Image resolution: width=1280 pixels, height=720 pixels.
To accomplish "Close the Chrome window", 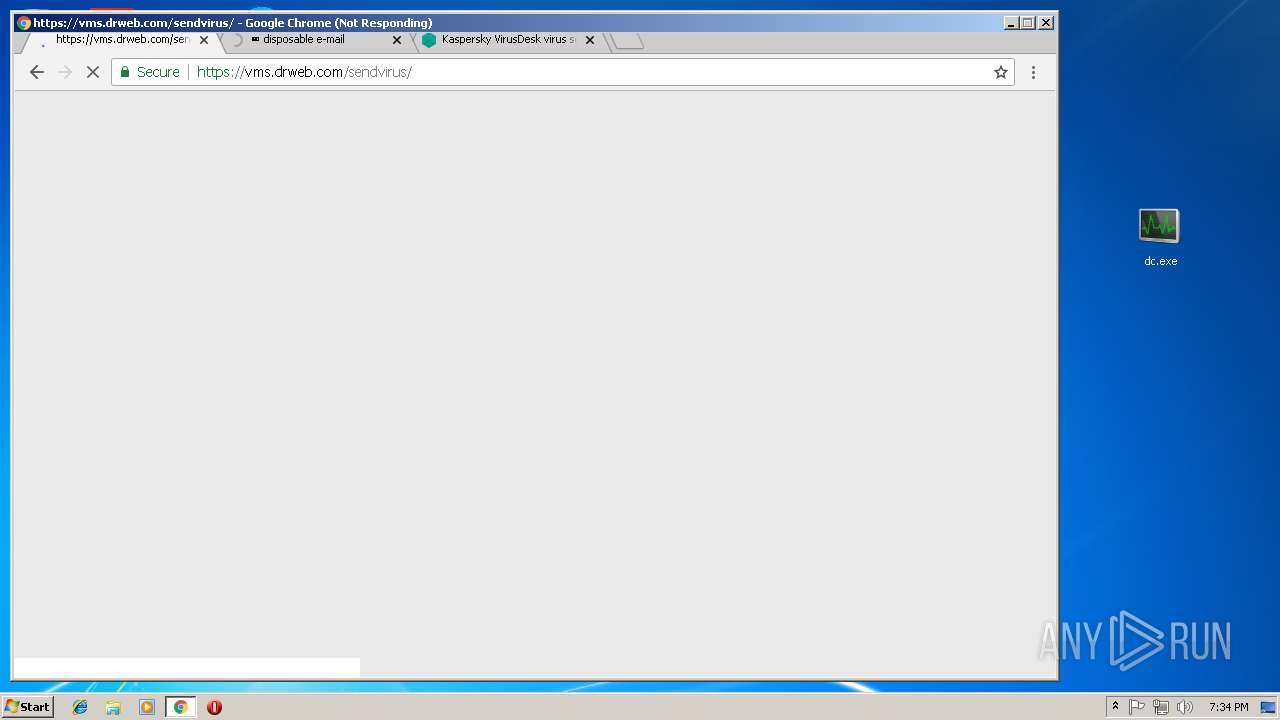I will pos(1046,22).
